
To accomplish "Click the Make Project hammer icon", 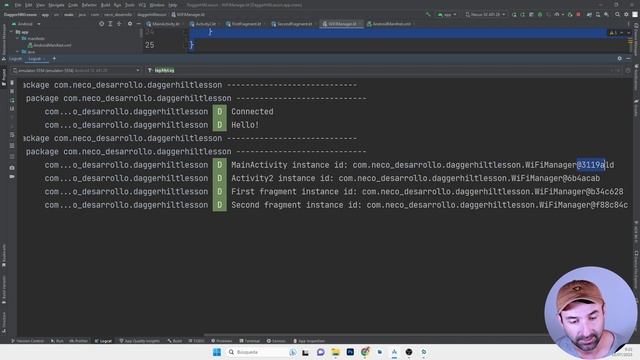I will (428, 14).
